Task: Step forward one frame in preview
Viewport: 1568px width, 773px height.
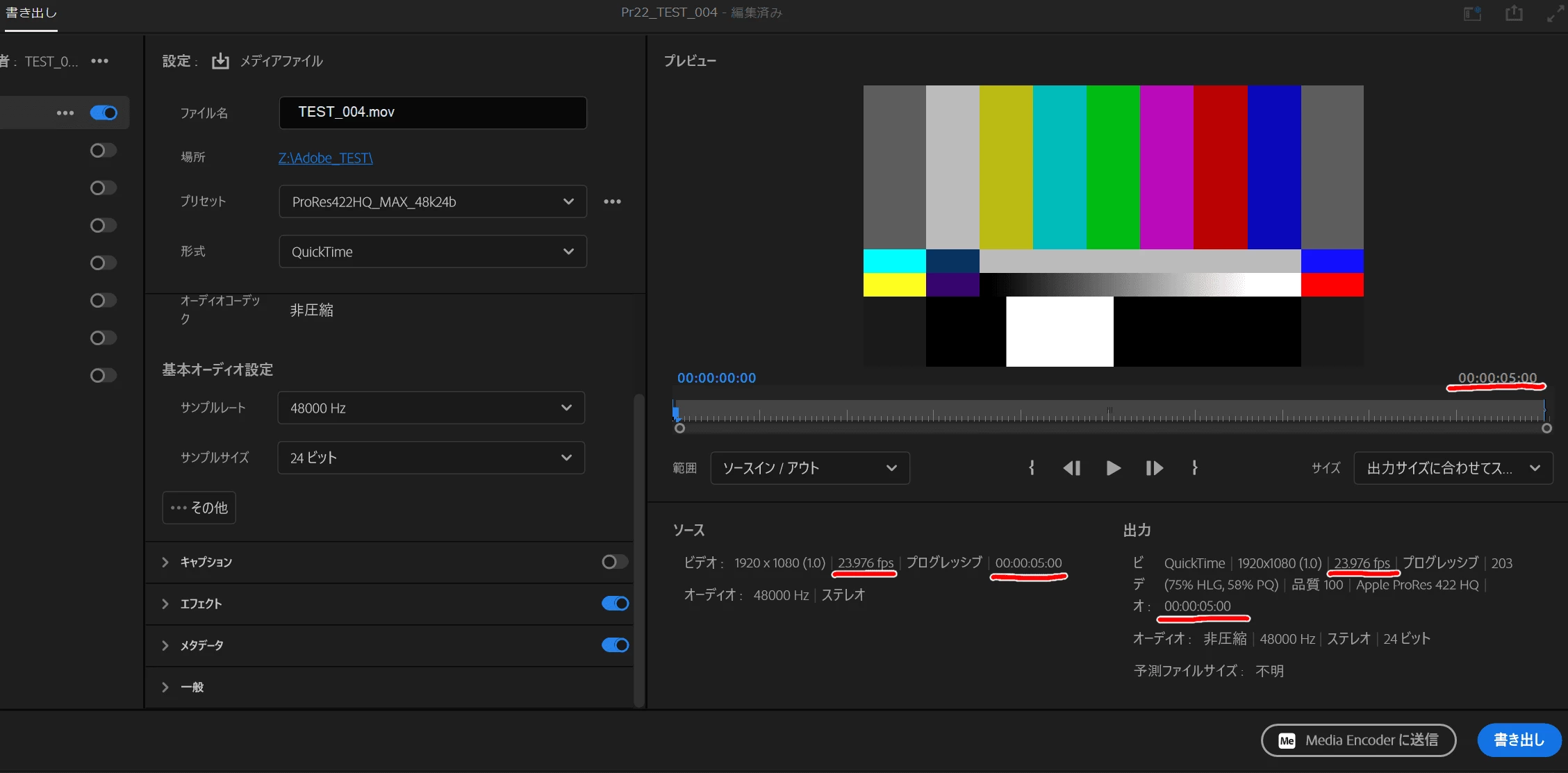Action: click(1154, 468)
